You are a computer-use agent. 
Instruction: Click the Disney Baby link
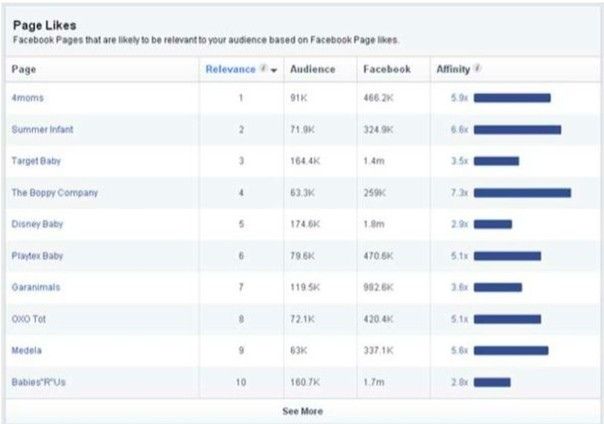pos(37,224)
